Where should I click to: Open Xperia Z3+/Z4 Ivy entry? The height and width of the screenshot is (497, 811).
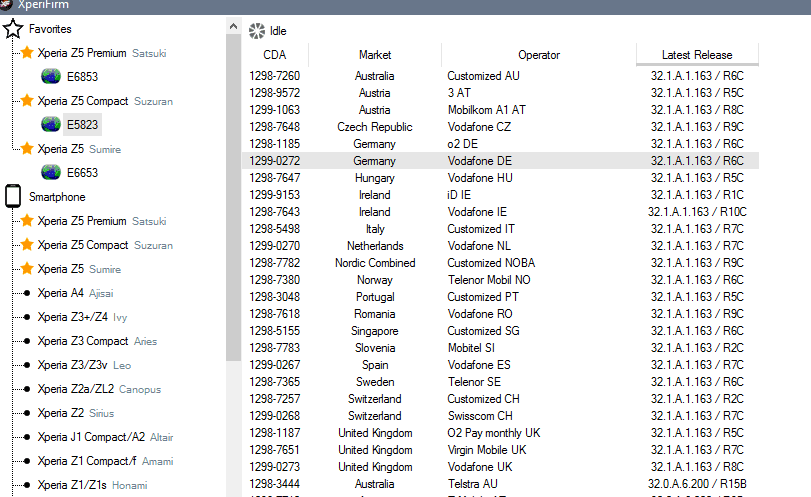click(x=82, y=317)
